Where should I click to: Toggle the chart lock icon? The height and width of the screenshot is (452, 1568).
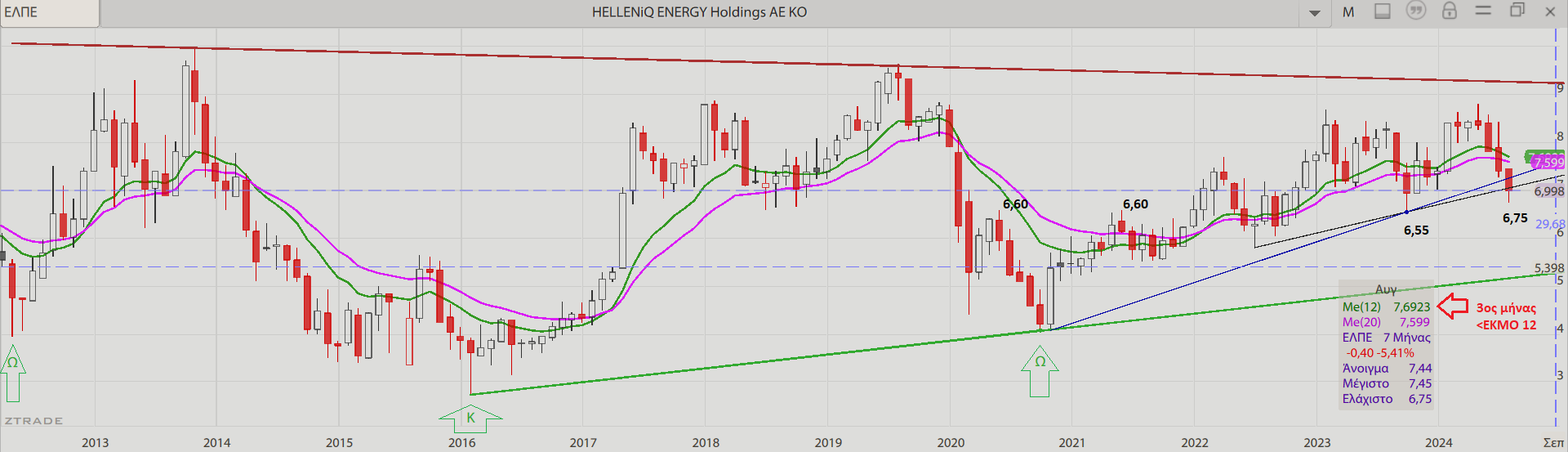pos(1450,11)
